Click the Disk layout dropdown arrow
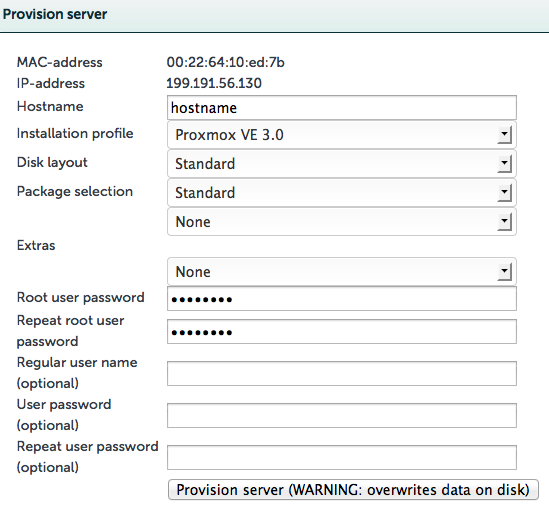This screenshot has width=549, height=510. [x=505, y=164]
